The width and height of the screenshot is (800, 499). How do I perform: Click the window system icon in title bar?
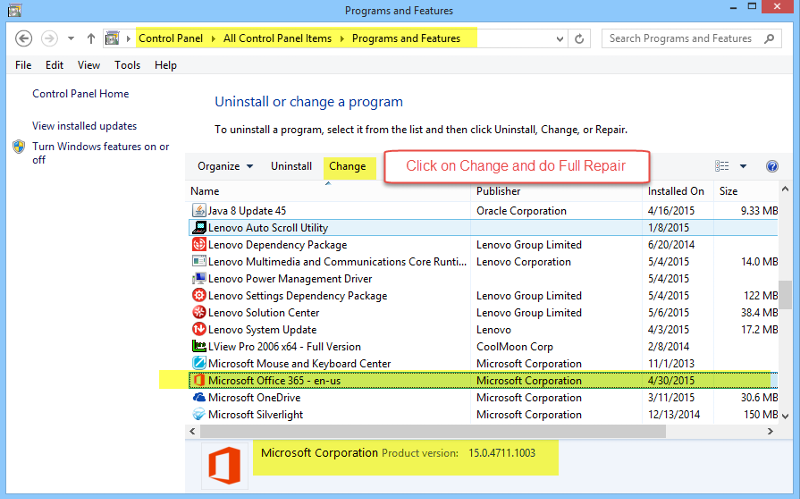coord(15,10)
